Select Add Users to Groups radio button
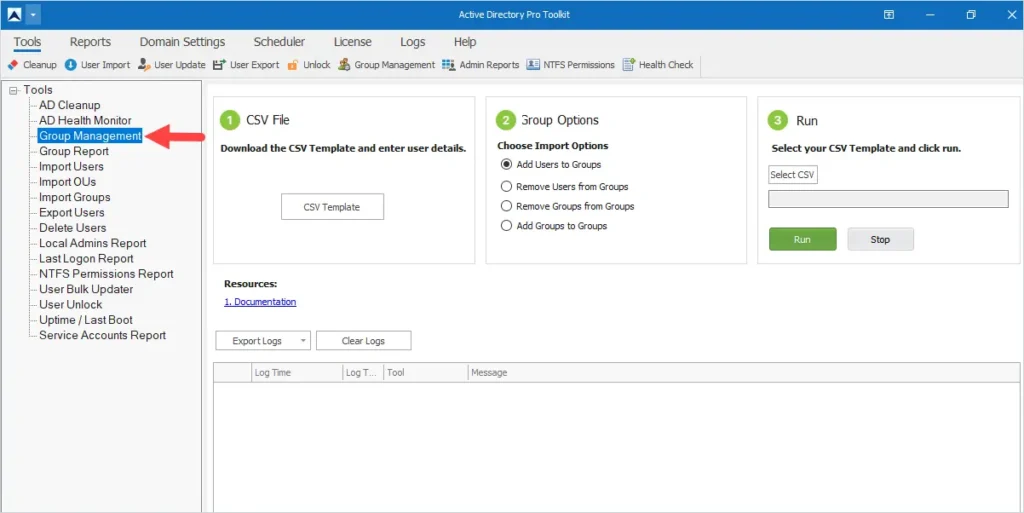Screen dimensions: 1024x513 click(506, 164)
